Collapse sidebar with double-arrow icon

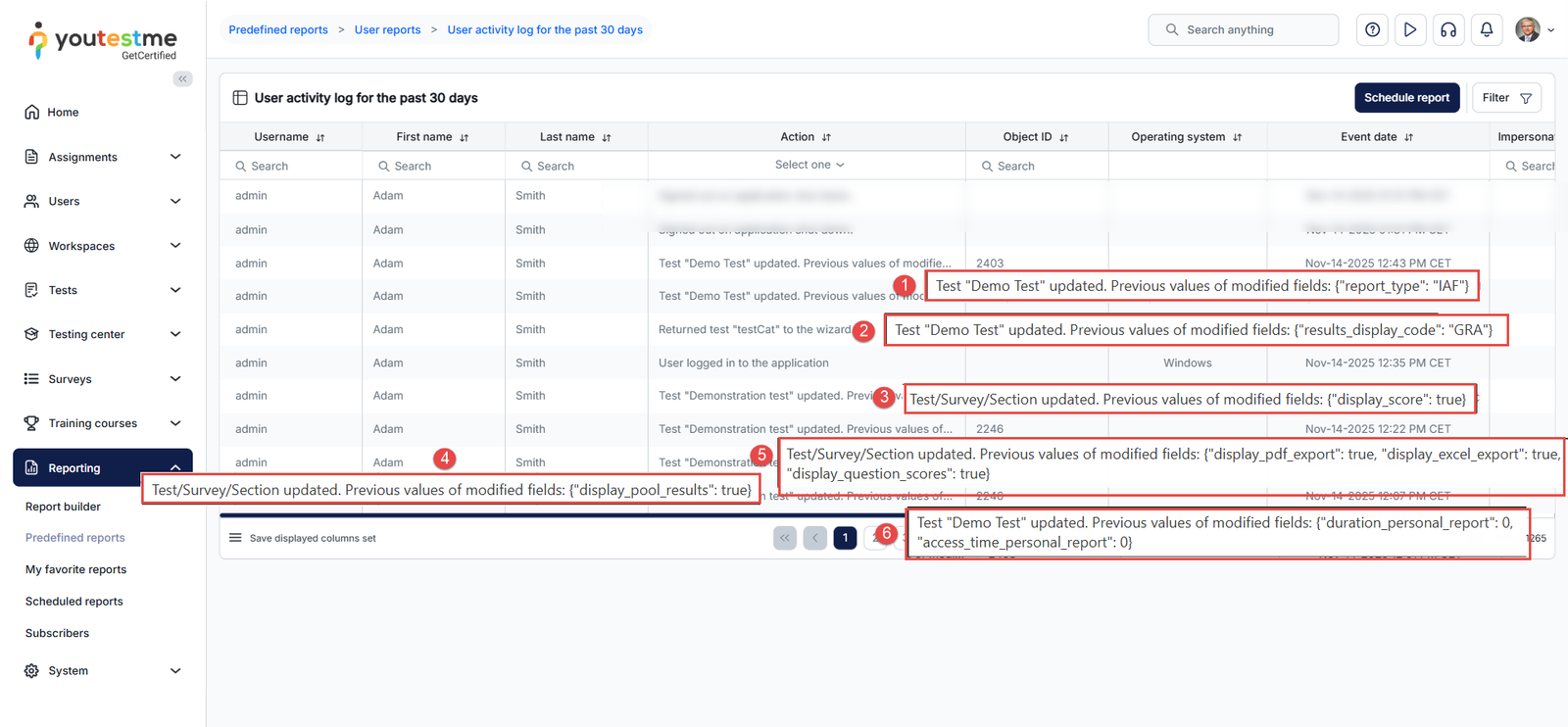[182, 79]
